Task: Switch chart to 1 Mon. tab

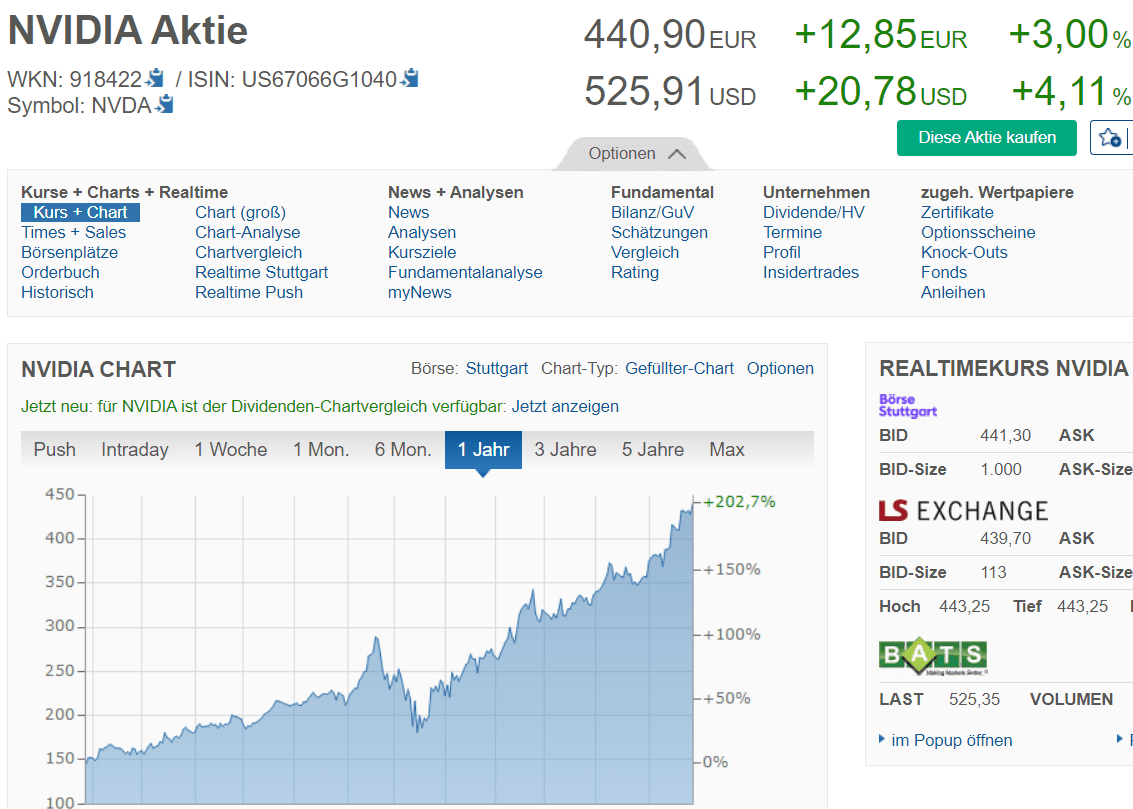Action: pos(321,449)
